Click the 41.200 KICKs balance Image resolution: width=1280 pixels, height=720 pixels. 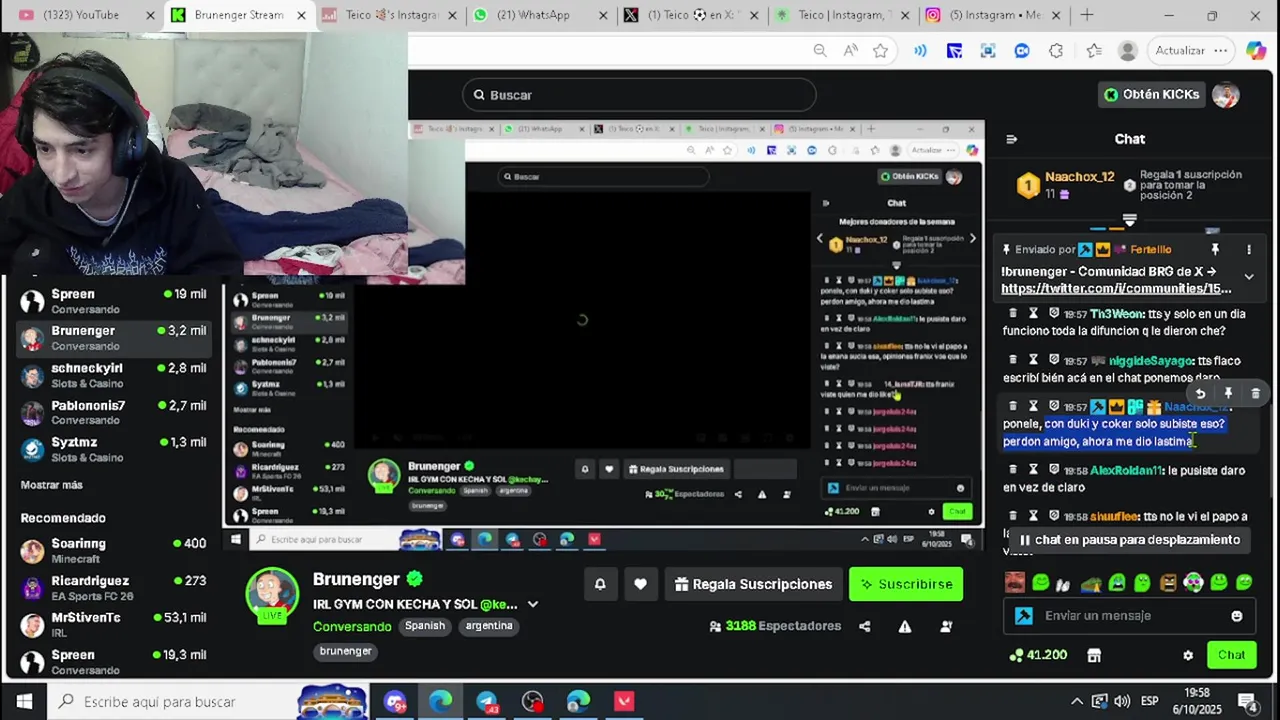[1040, 655]
